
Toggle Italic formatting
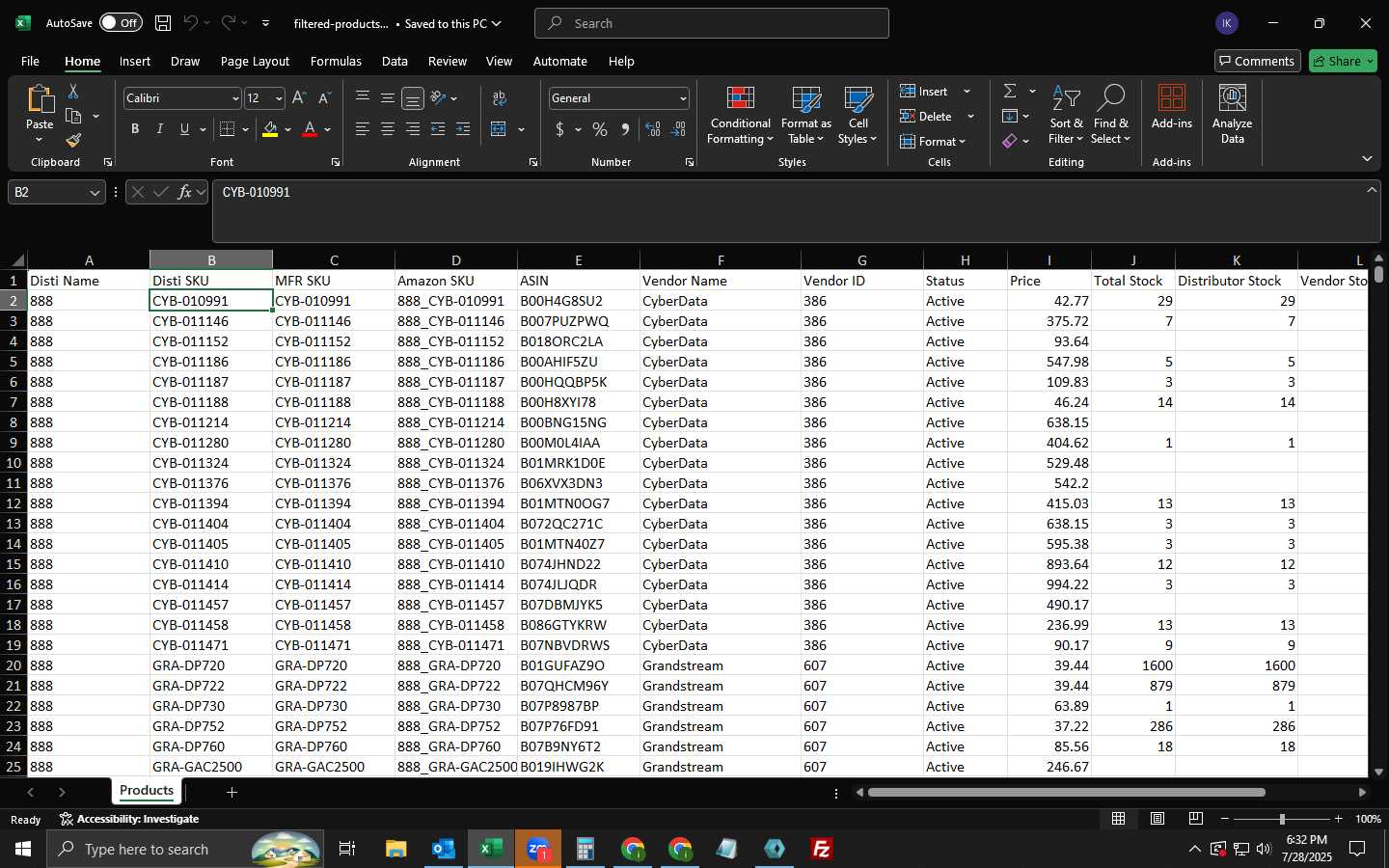click(160, 129)
